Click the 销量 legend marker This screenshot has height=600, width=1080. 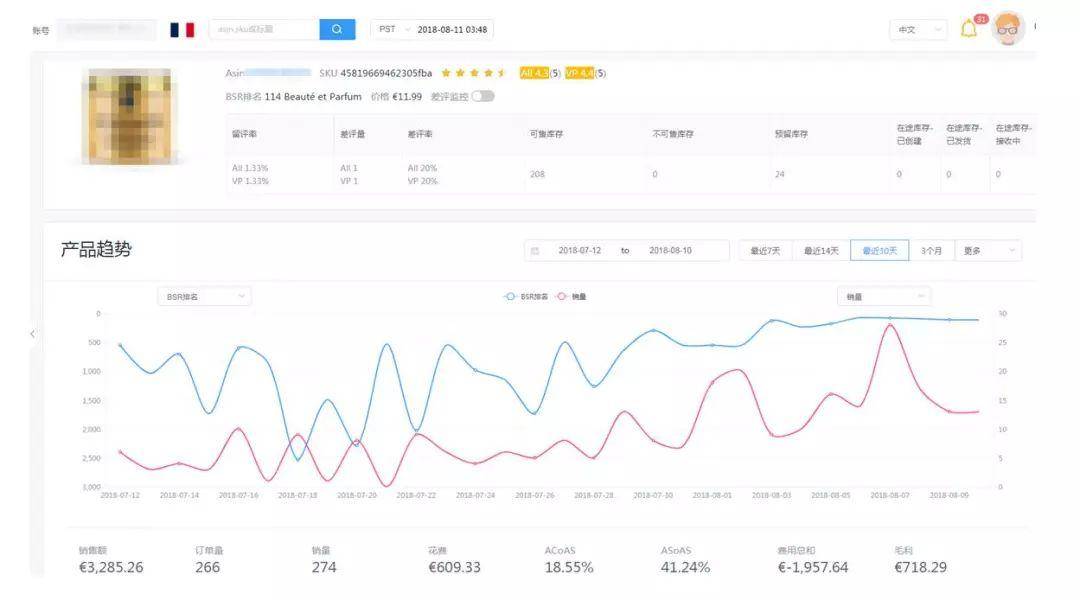(562, 297)
